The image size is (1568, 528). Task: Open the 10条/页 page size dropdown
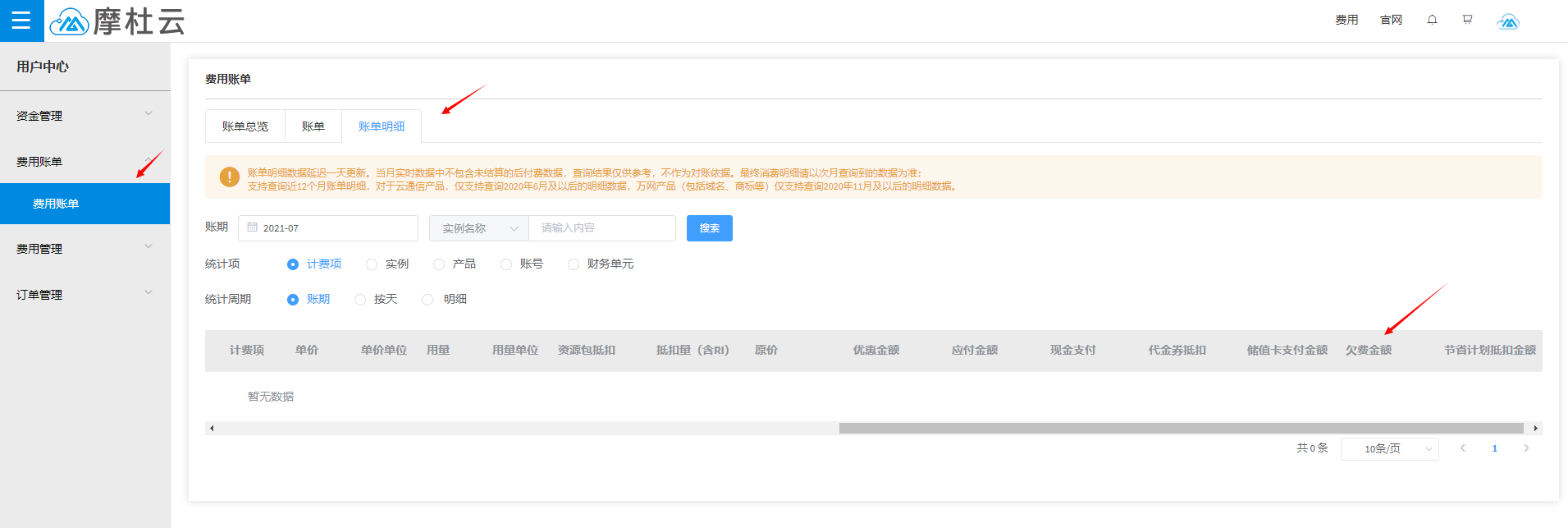pos(1389,449)
